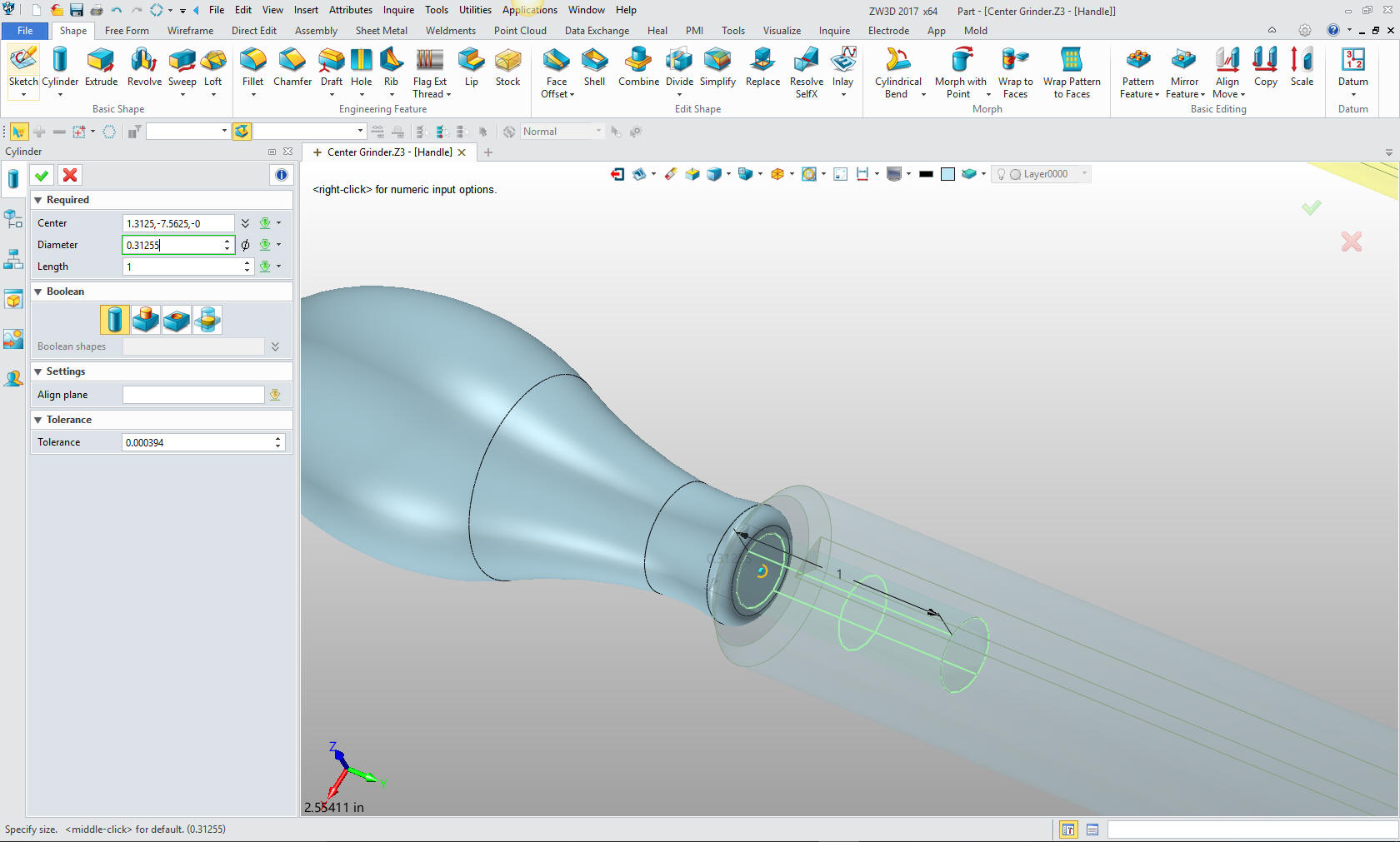Viewport: 1400px width, 842px height.
Task: Cancel the cylinder command with red X
Action: (x=70, y=175)
